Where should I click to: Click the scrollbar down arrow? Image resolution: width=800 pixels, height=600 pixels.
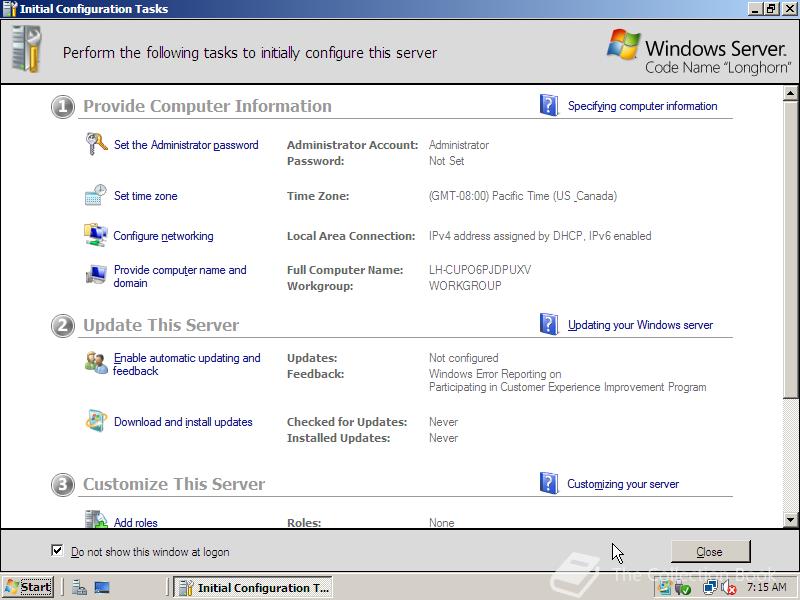[790, 520]
